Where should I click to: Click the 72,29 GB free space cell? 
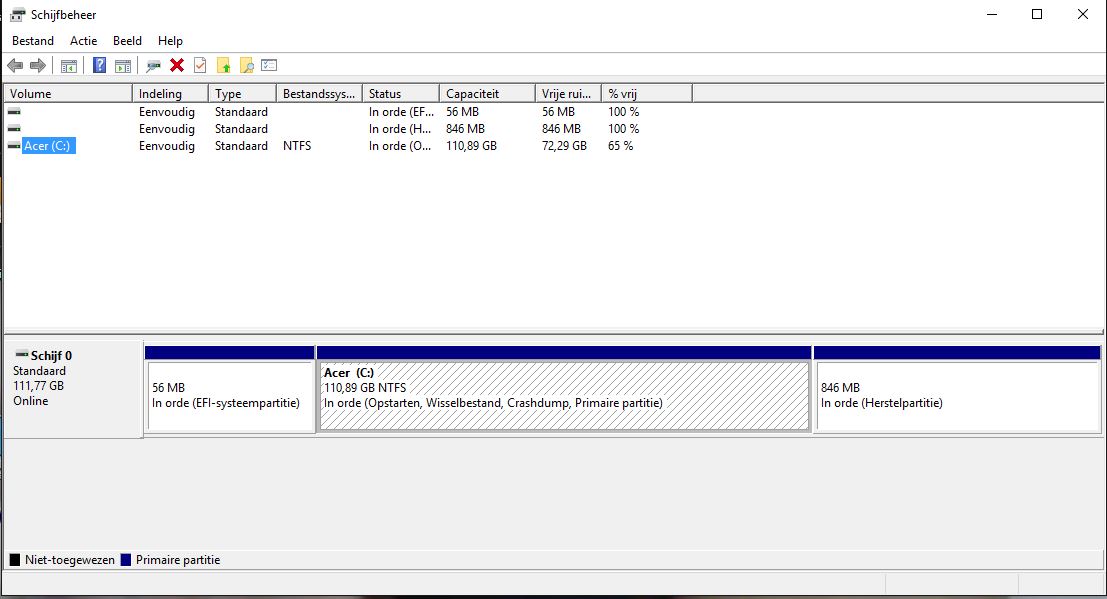(564, 146)
